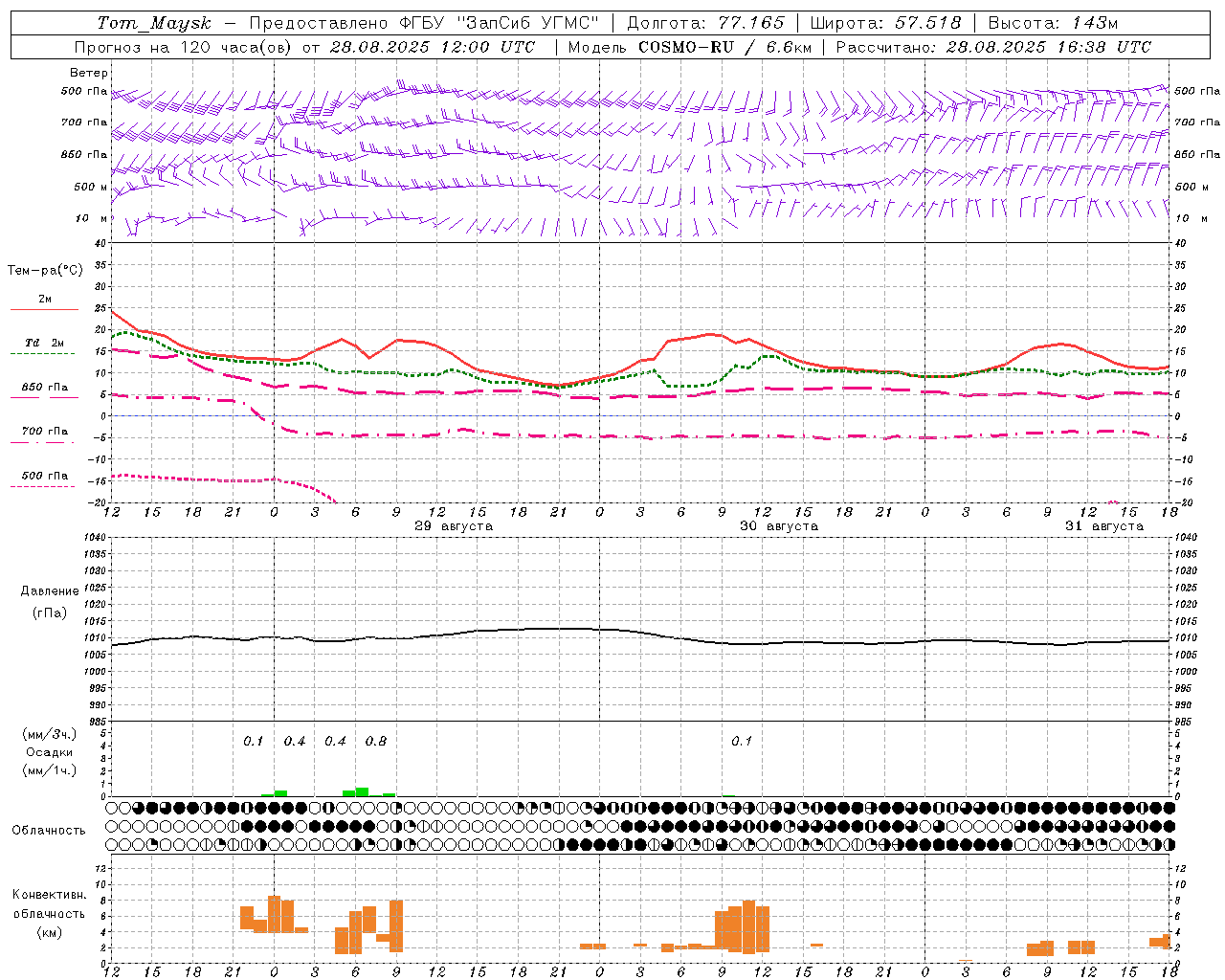
Task: Click the Широта: 57.518 value
Action: (x=885, y=23)
